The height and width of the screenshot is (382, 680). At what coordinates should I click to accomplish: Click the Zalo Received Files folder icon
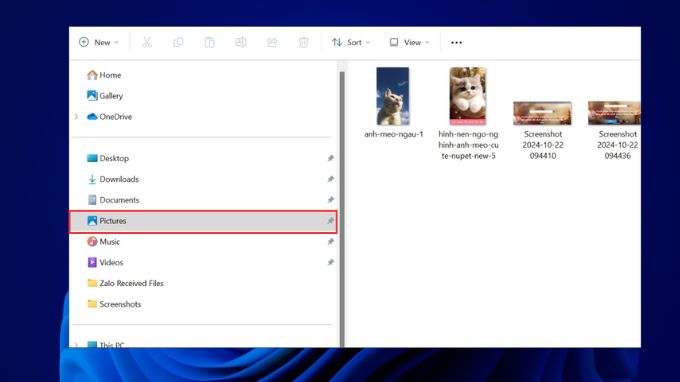[92, 283]
